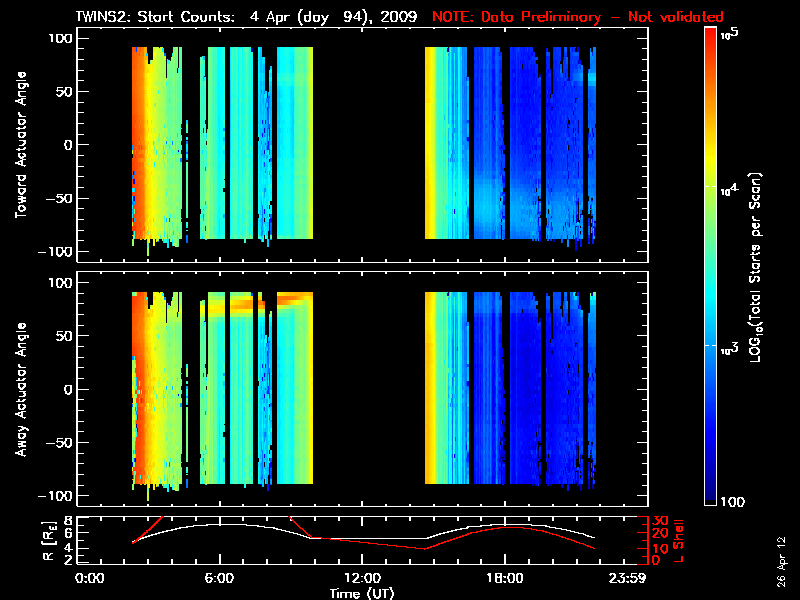Select the 0:00 time tick label
The height and width of the screenshot is (600, 800).
click(x=91, y=579)
